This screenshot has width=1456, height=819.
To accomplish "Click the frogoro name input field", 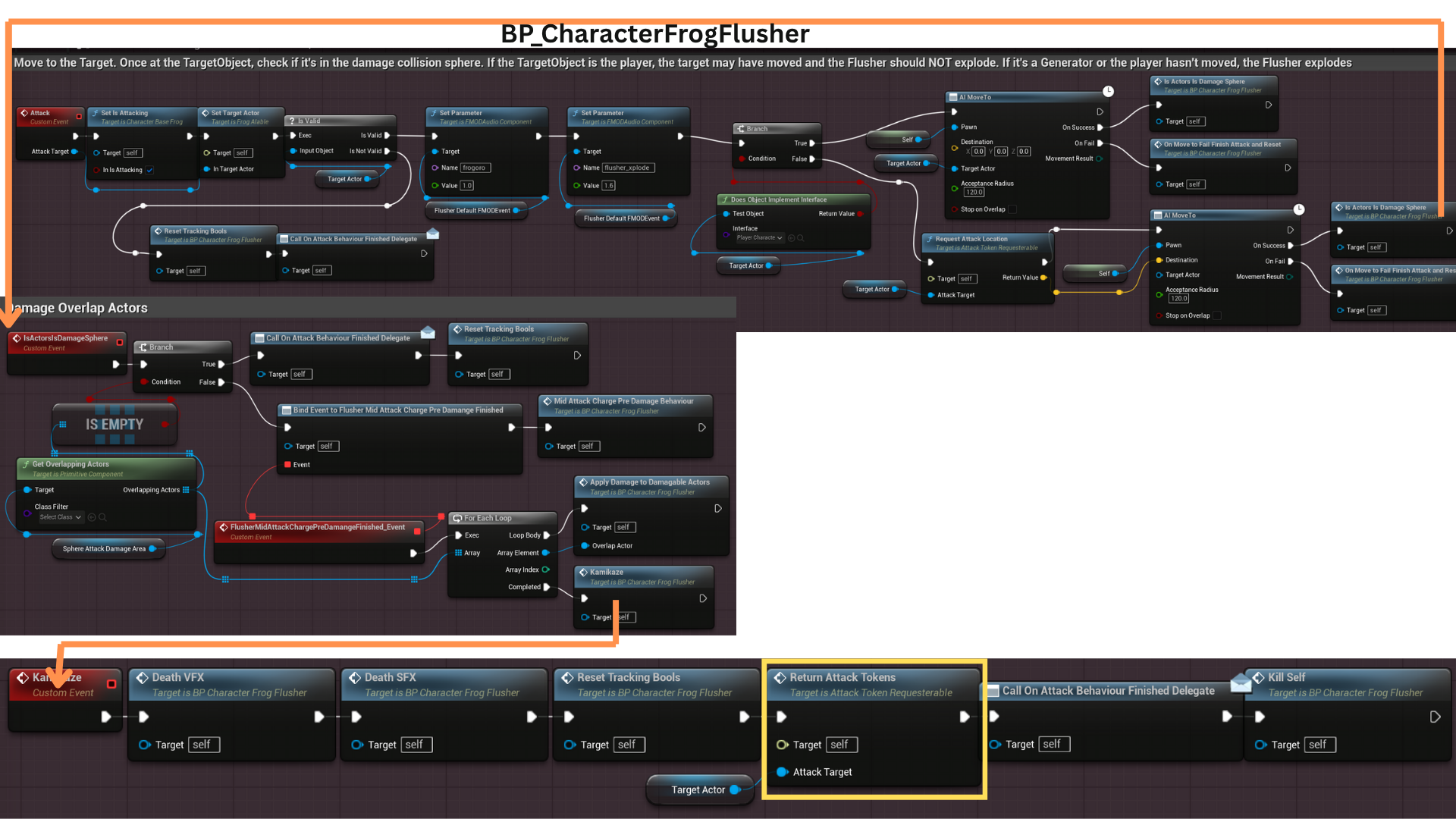I will (475, 168).
